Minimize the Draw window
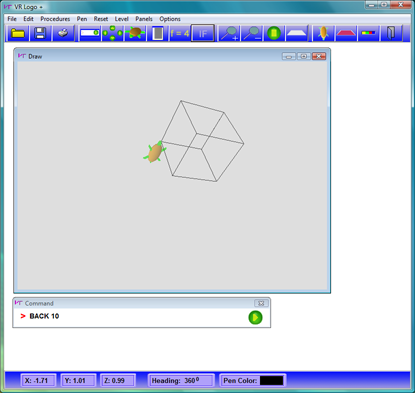Image resolution: width=415 pixels, height=393 pixels. [289, 56]
